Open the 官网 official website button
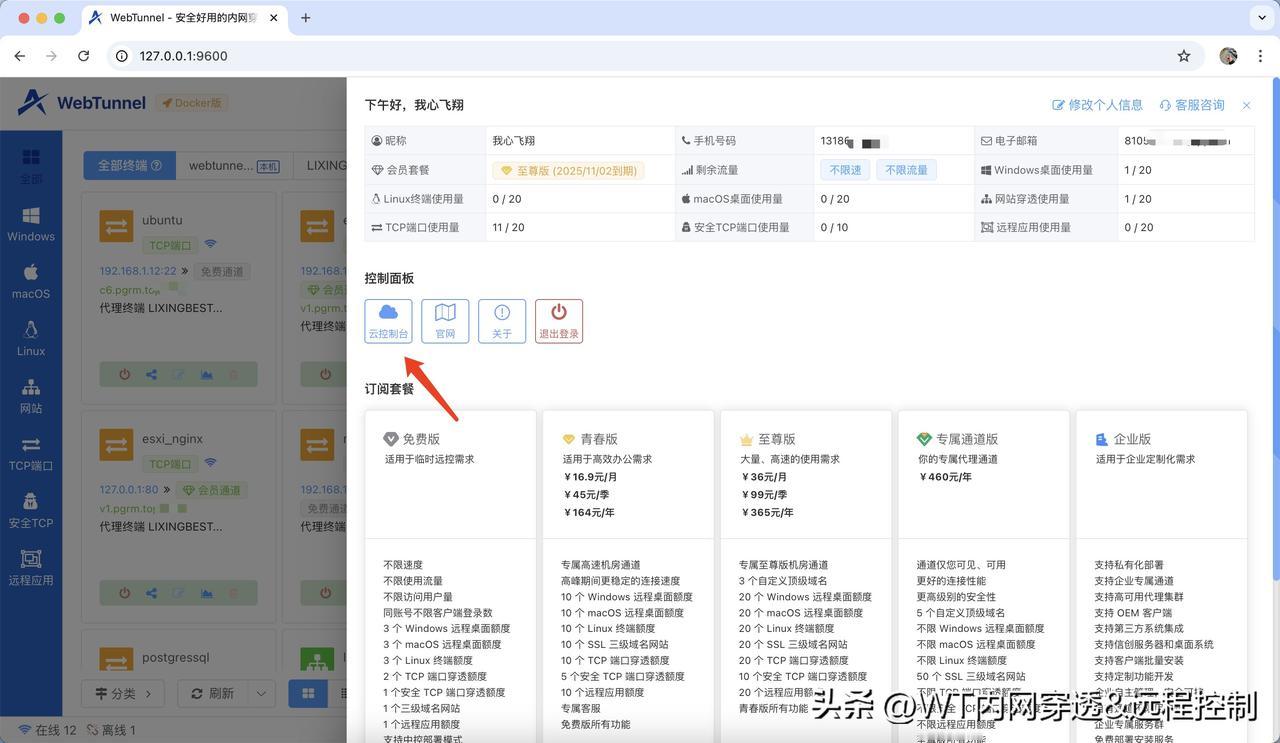 pos(445,321)
